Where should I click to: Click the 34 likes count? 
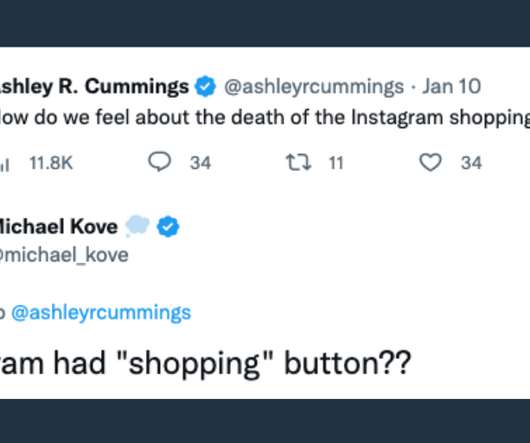(x=471, y=163)
